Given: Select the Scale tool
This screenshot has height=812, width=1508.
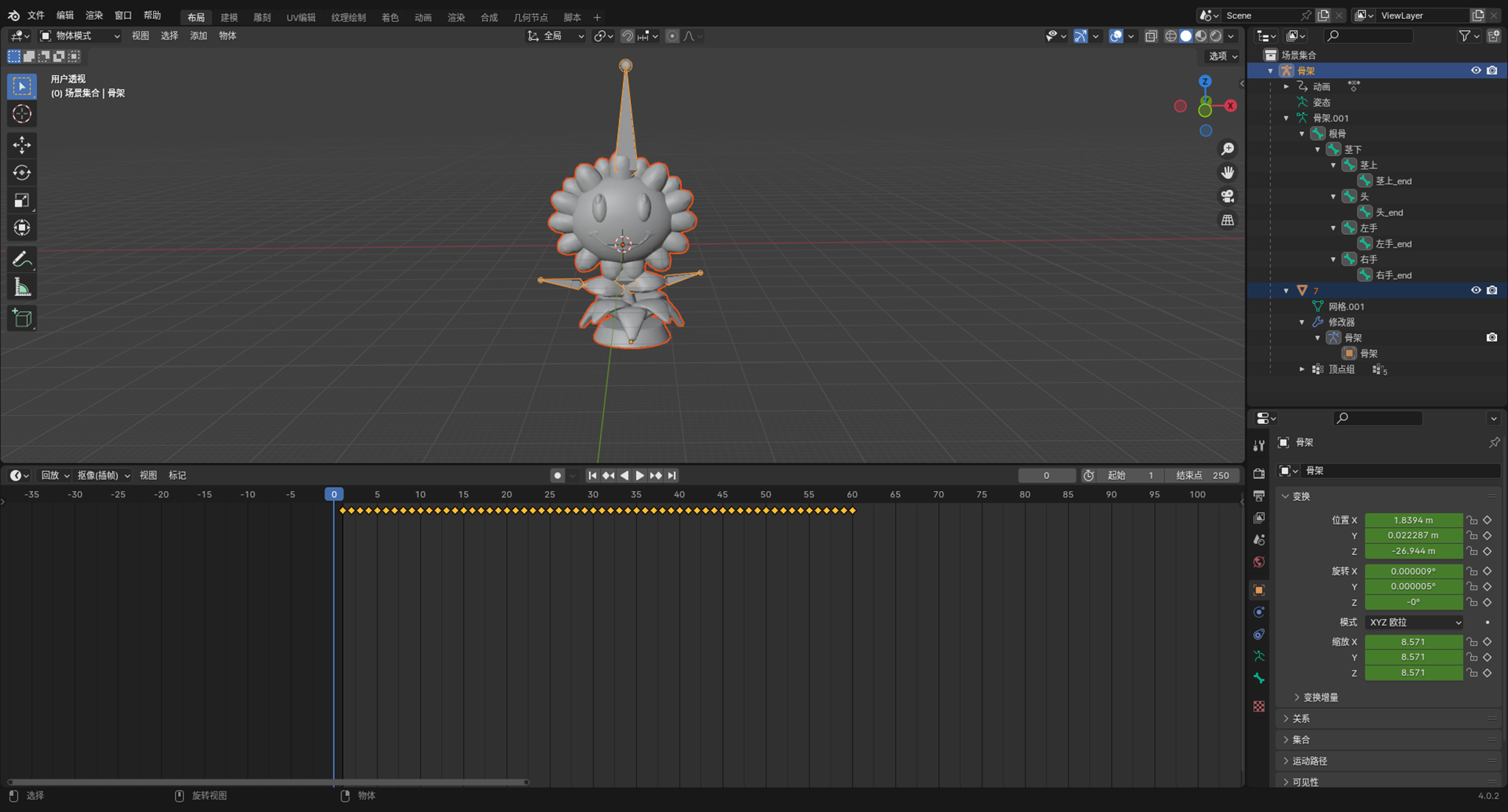Looking at the screenshot, I should tap(21, 200).
